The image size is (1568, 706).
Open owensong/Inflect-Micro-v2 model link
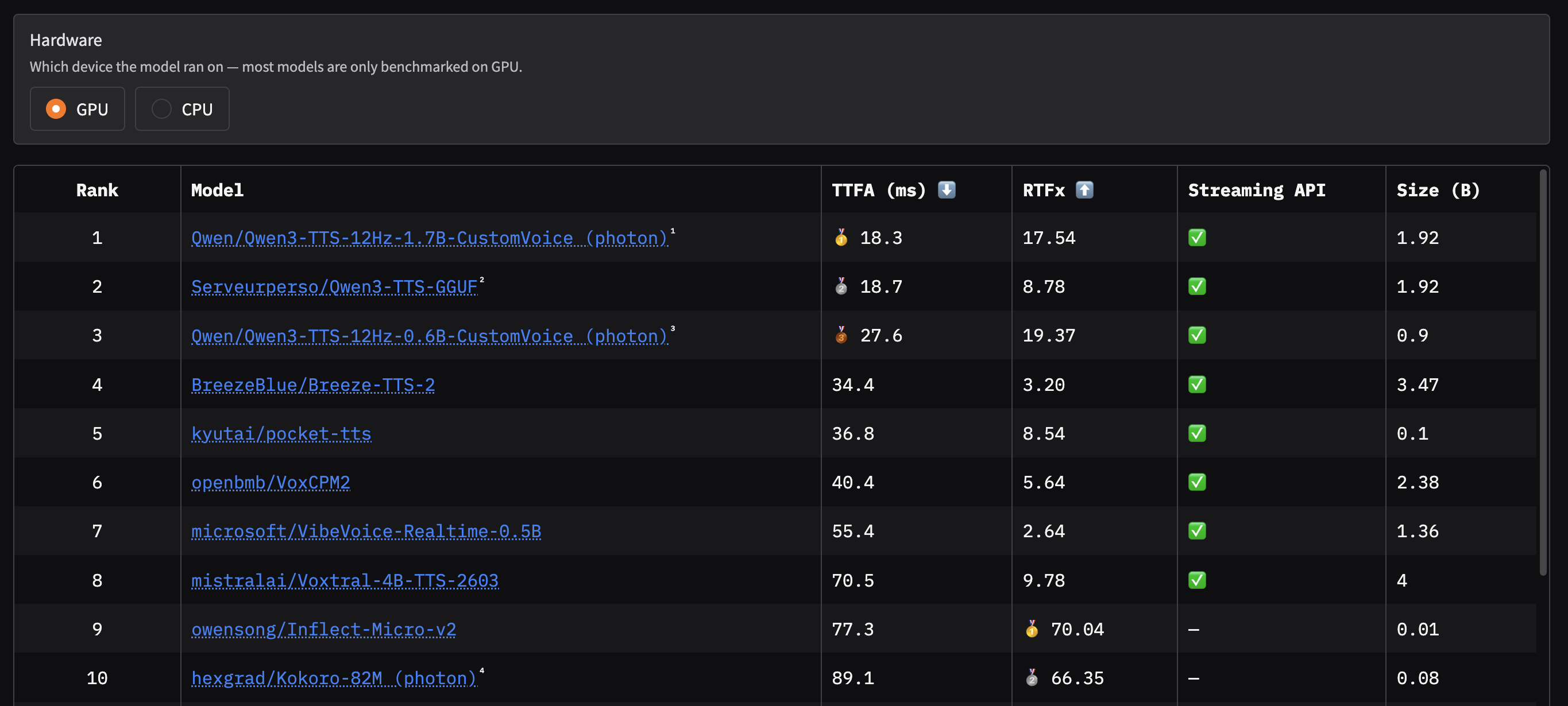(x=324, y=629)
